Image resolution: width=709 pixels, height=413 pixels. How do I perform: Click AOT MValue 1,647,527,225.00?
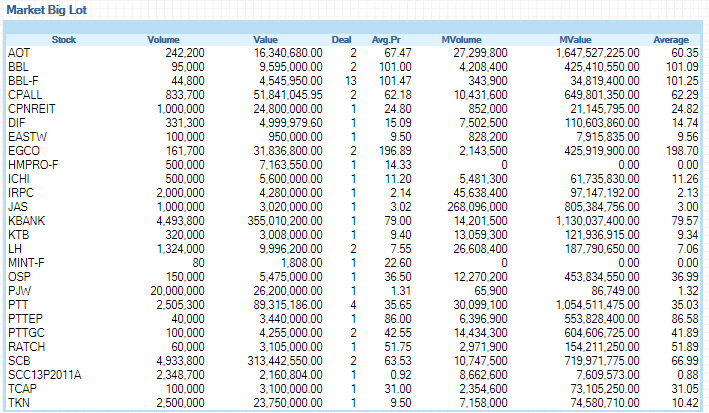(x=598, y=53)
